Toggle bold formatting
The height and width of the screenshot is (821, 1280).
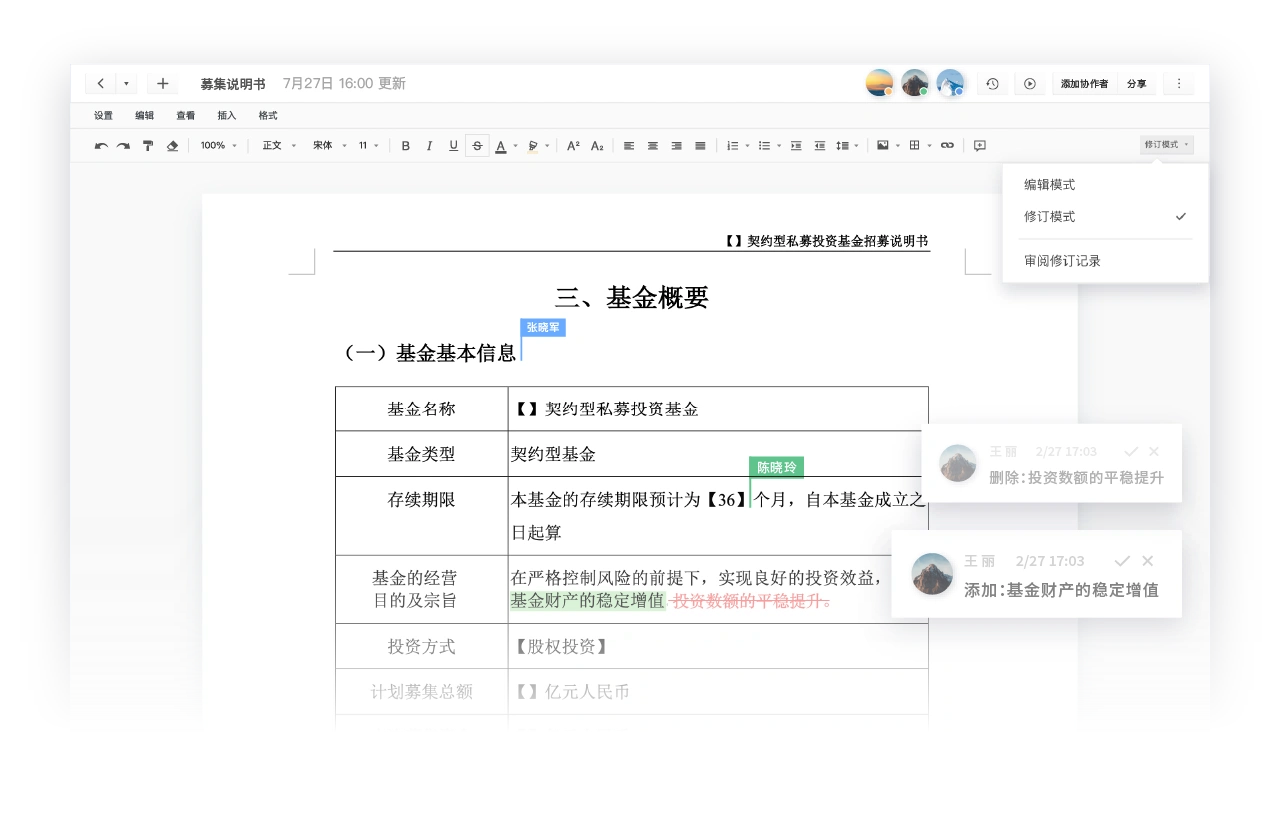pyautogui.click(x=406, y=146)
